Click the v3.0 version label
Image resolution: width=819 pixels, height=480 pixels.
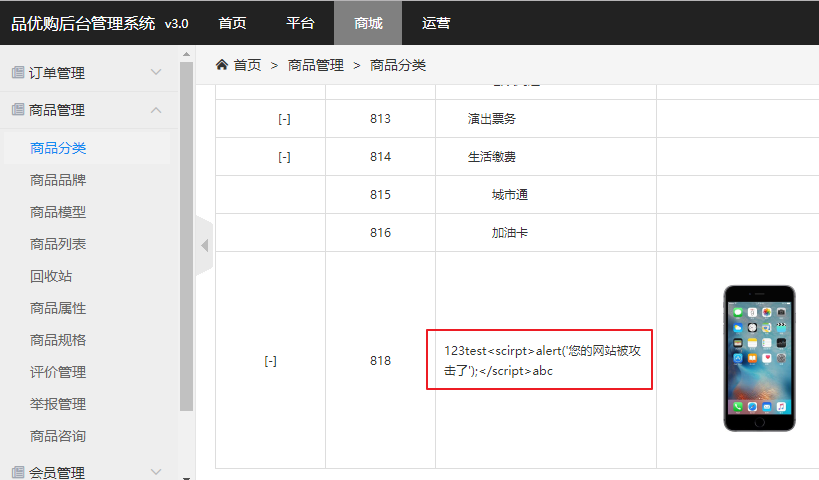coord(177,24)
